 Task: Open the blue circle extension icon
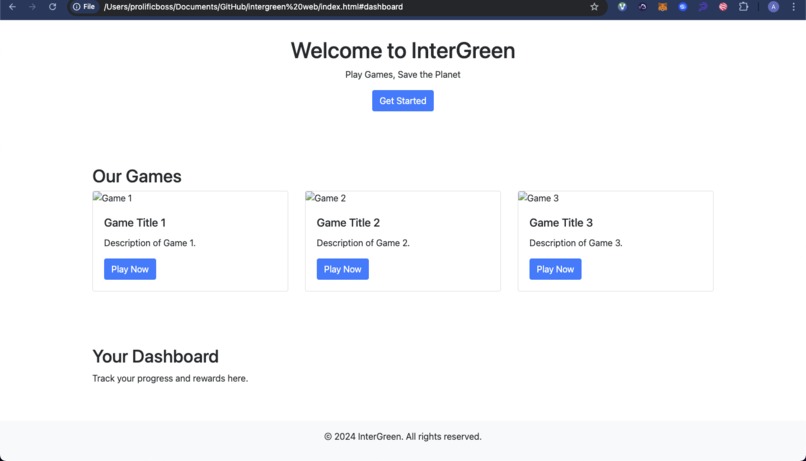(683, 7)
